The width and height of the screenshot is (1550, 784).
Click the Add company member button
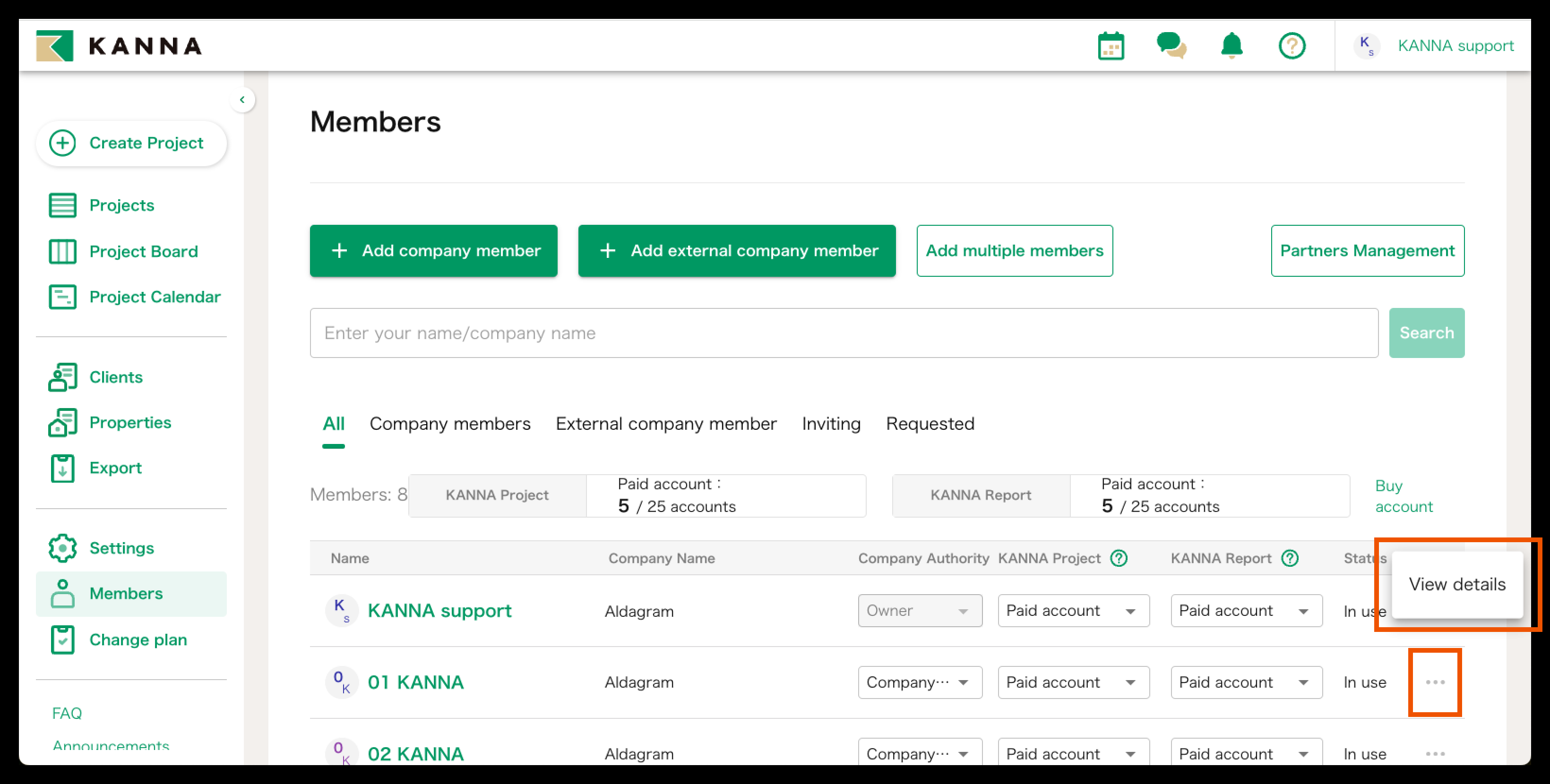[433, 251]
